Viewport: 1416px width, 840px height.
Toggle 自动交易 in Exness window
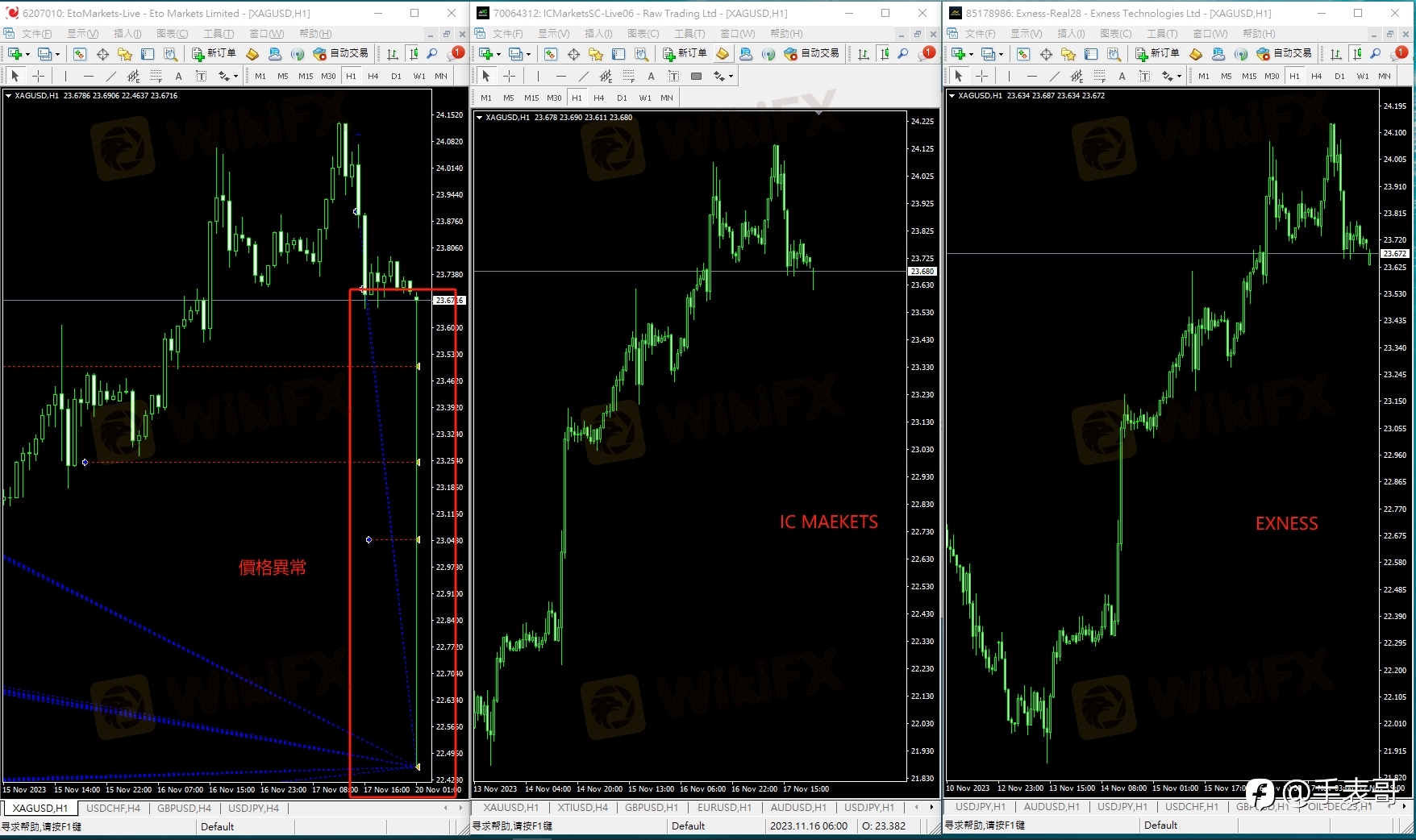tap(1284, 53)
